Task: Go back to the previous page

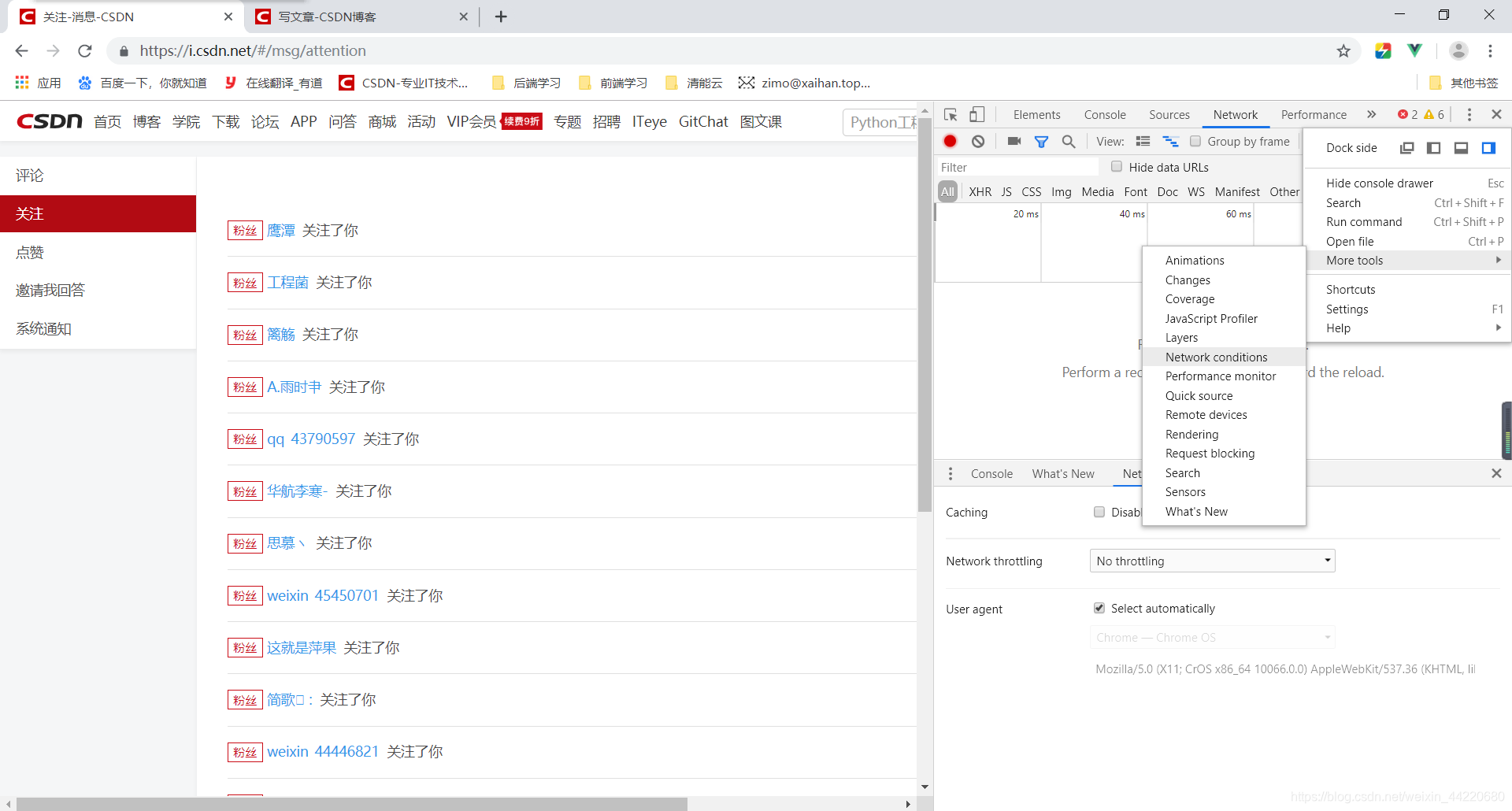Action: point(21,51)
